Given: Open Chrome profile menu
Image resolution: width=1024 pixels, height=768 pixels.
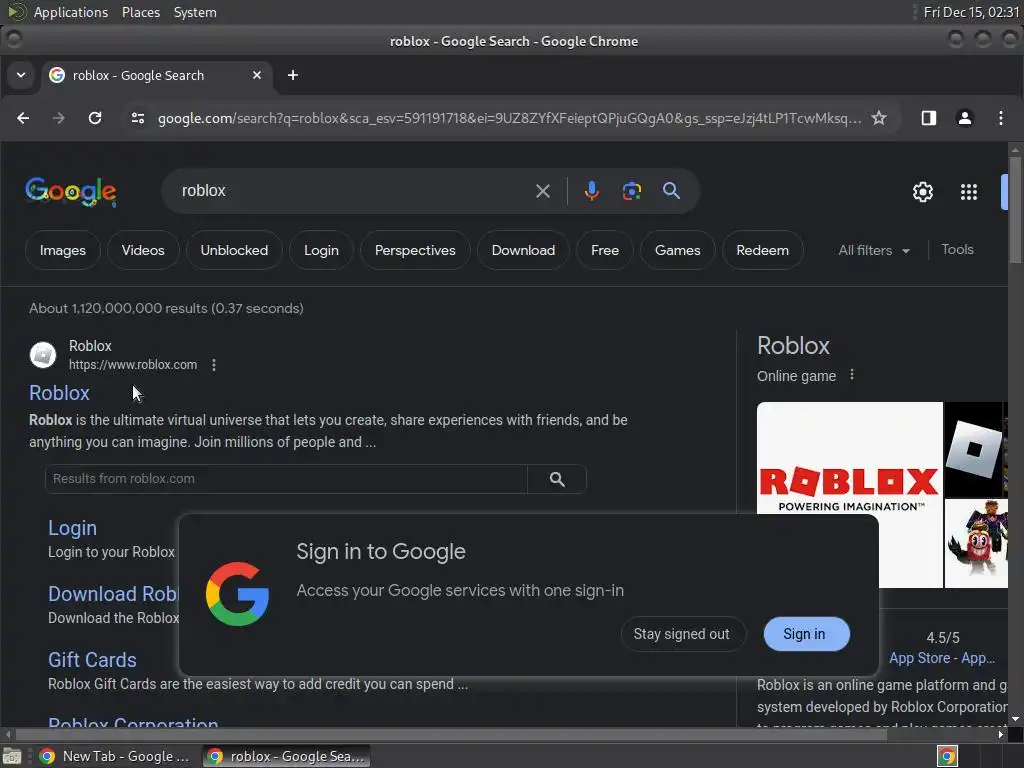Looking at the screenshot, I should 965,118.
